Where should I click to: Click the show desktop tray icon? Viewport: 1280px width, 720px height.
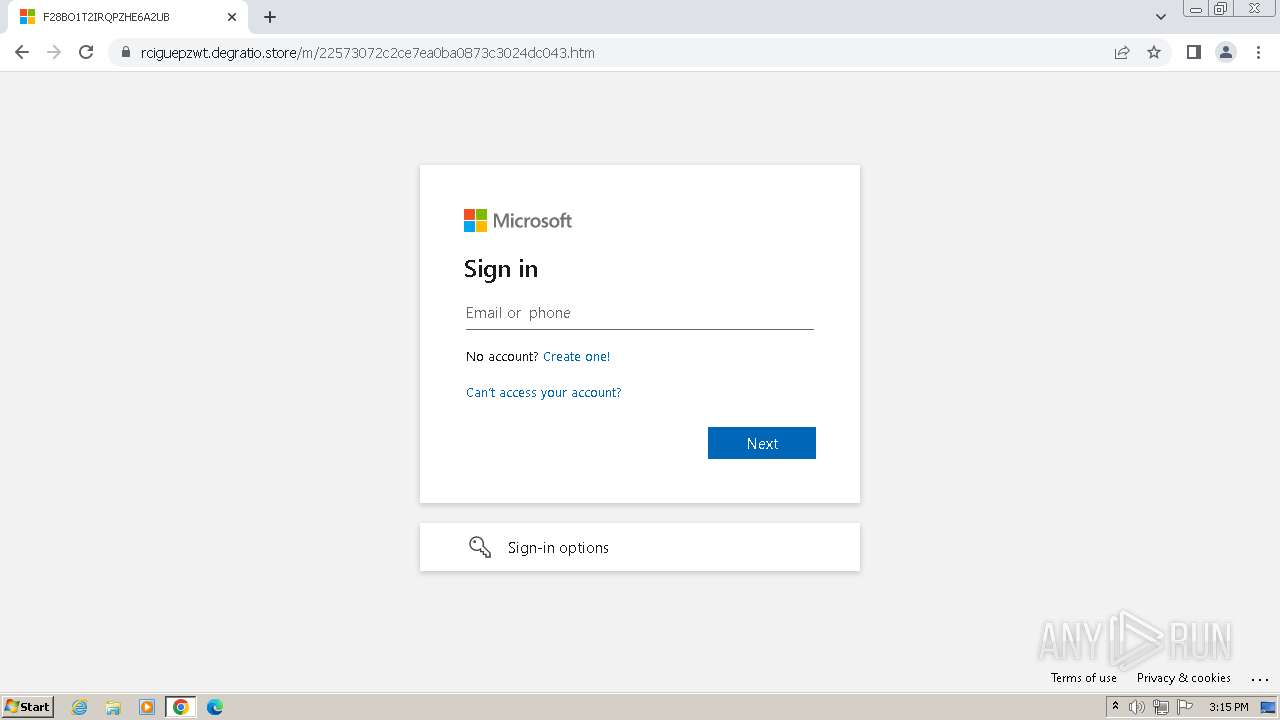click(x=1268, y=707)
